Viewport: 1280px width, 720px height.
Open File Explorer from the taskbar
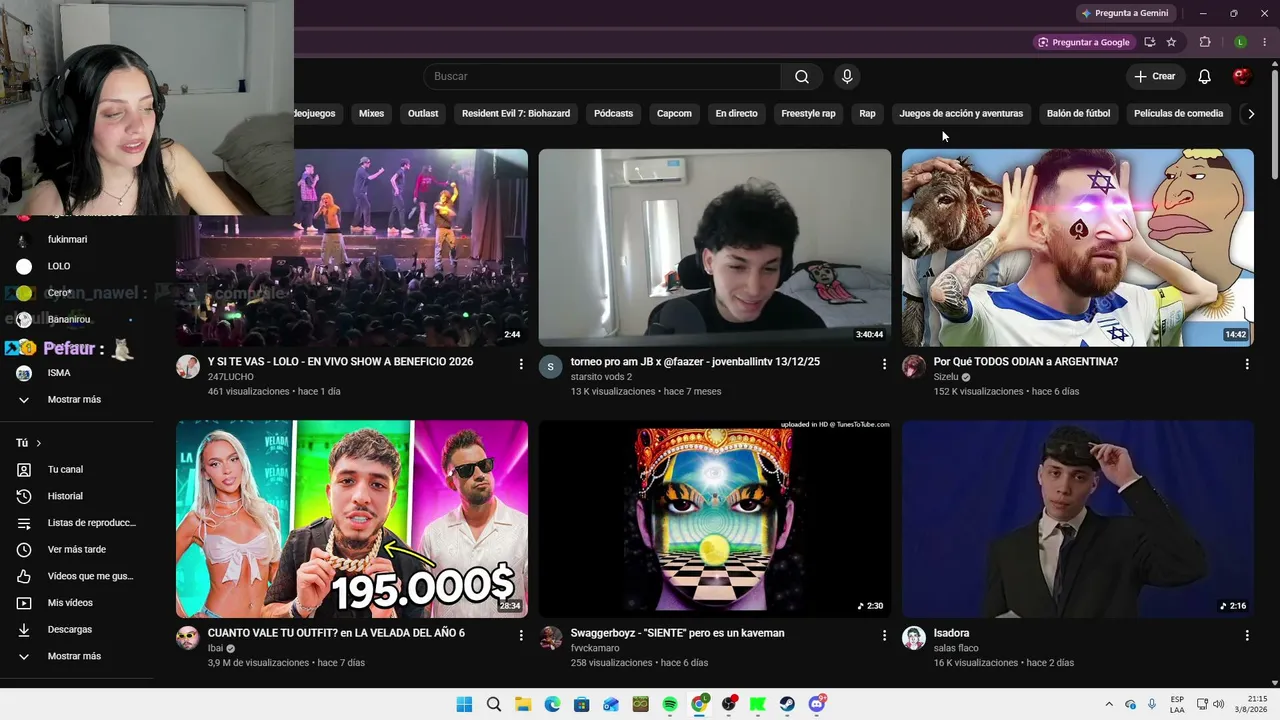pyautogui.click(x=523, y=704)
